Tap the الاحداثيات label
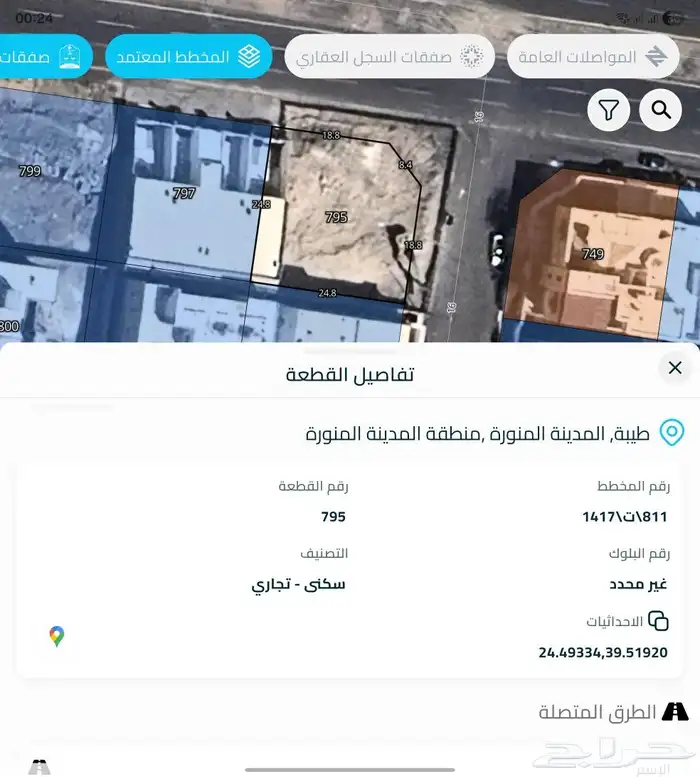The height and width of the screenshot is (777, 700). coord(614,621)
